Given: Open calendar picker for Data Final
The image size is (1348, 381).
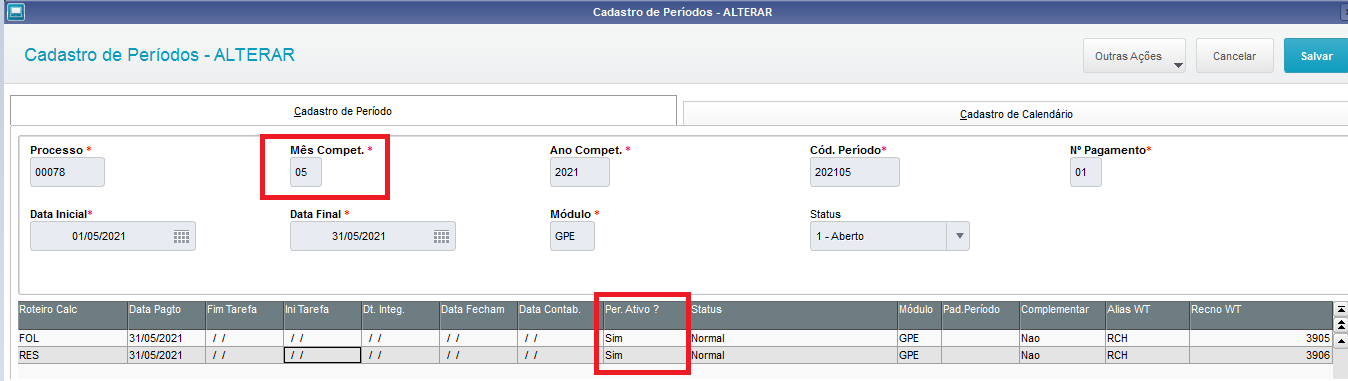Looking at the screenshot, I should 441,236.
